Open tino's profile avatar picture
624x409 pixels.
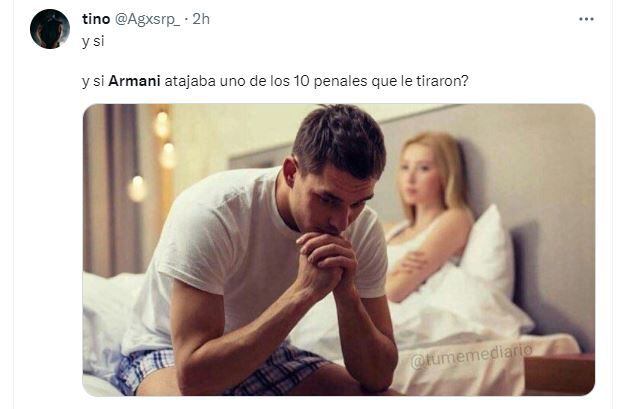coord(50,29)
